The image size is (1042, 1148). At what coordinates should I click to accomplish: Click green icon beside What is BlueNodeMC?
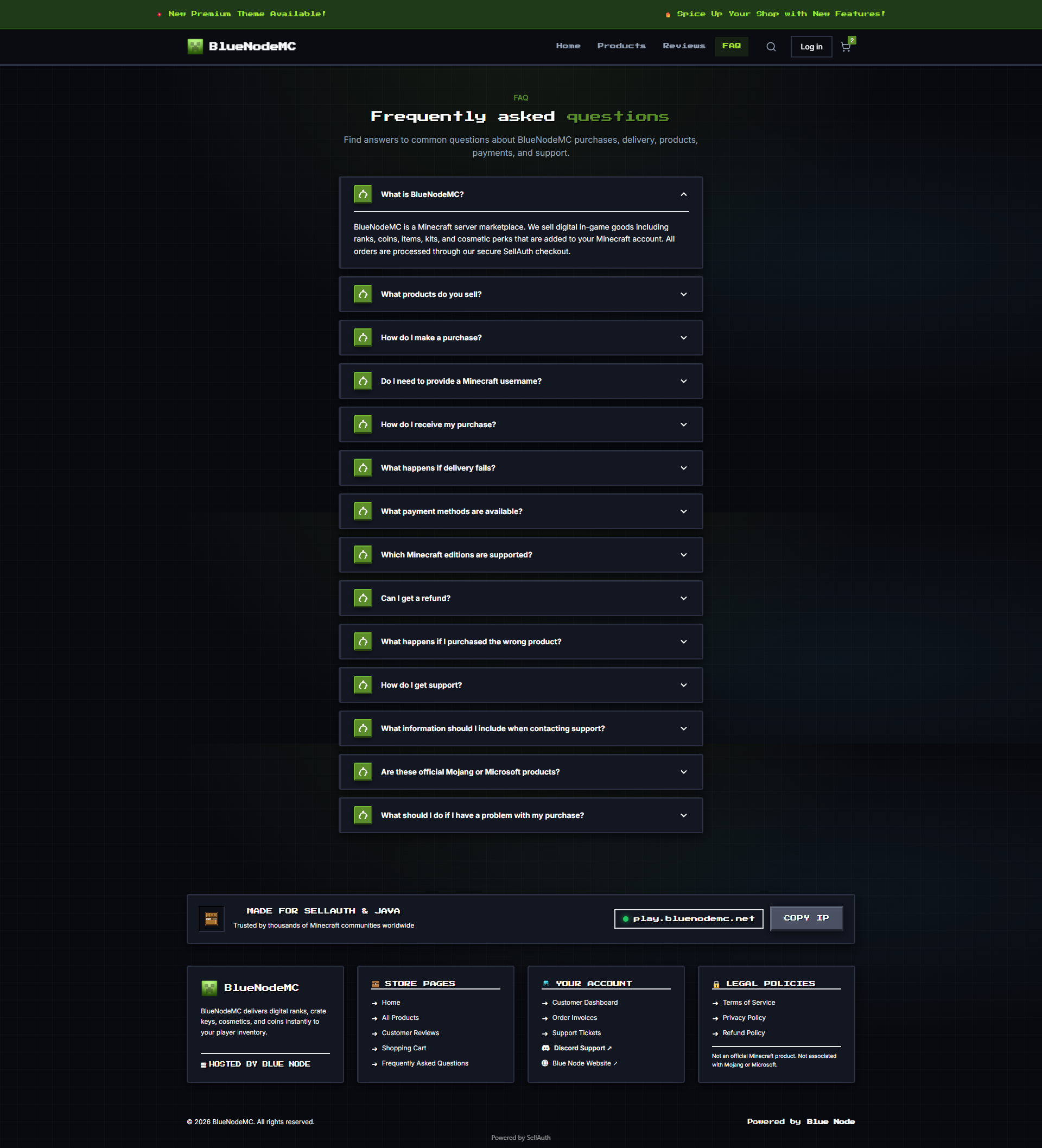[363, 194]
